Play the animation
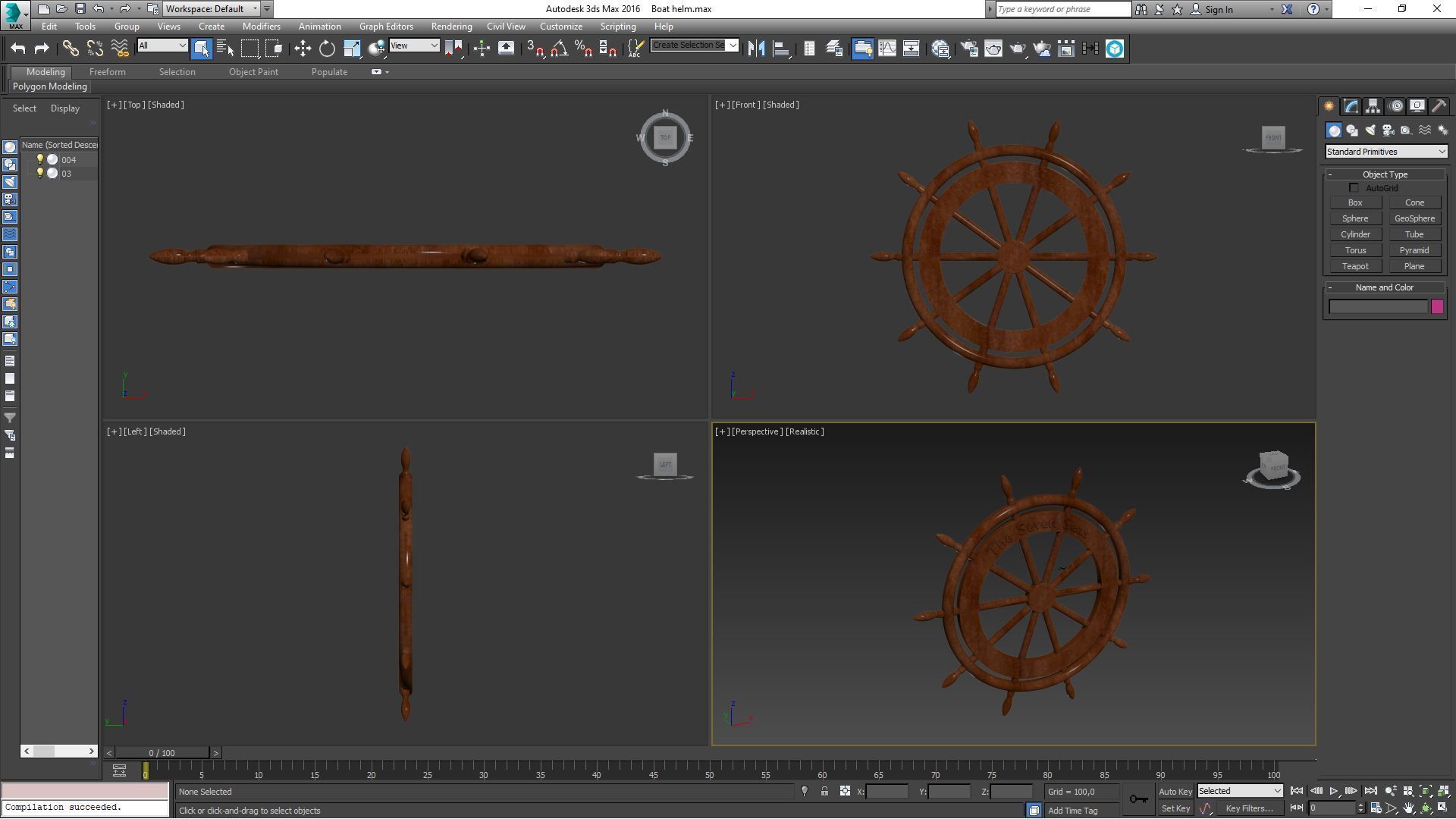 [x=1334, y=792]
